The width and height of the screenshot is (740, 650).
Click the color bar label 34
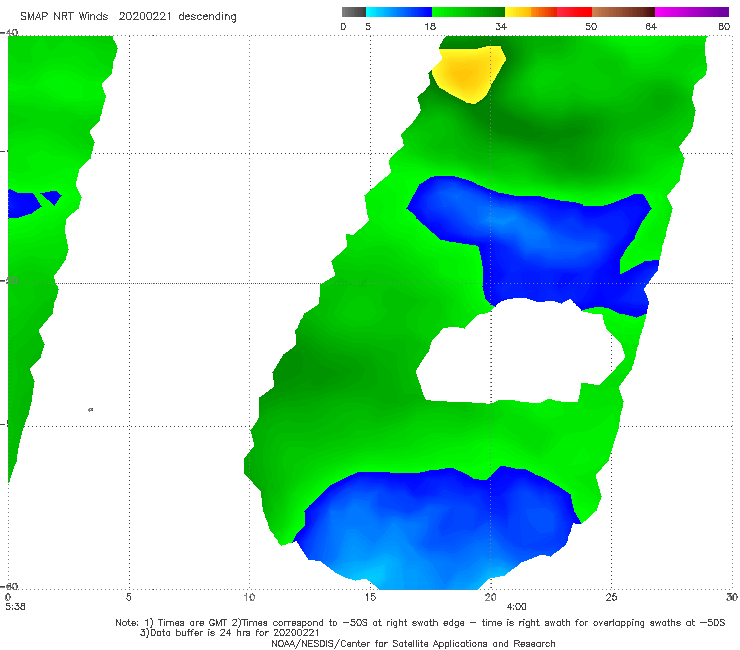501,26
